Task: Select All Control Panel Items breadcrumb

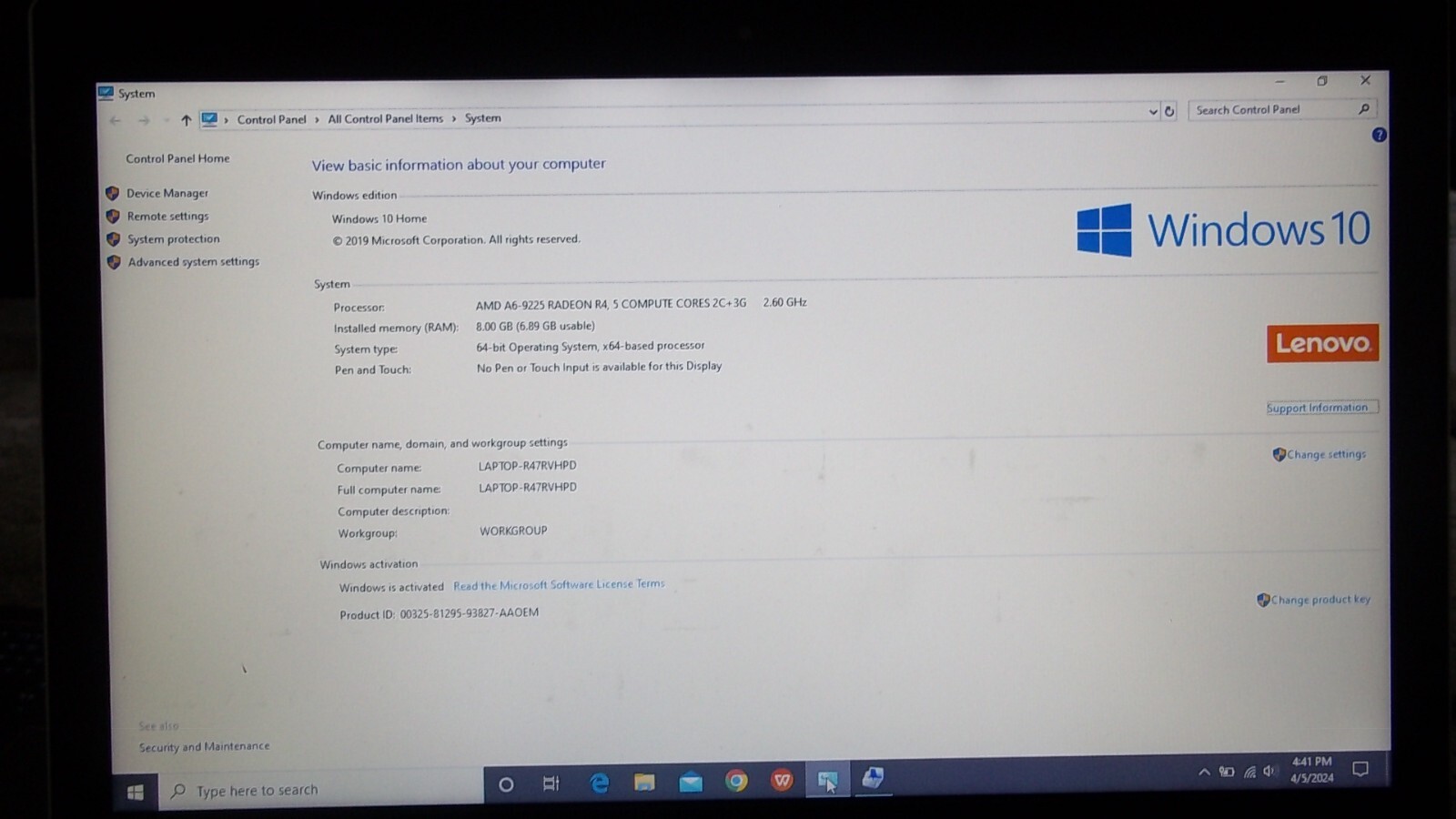Action: point(385,118)
